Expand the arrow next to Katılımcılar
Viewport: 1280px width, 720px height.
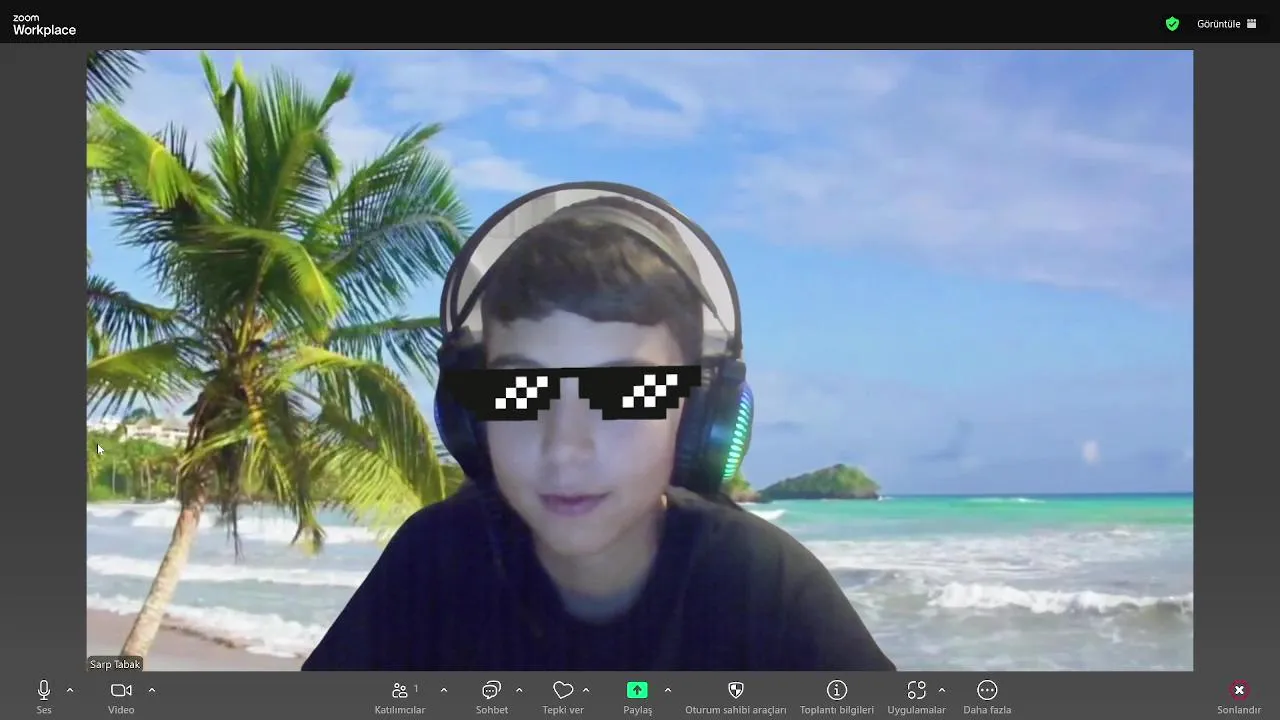(x=444, y=690)
